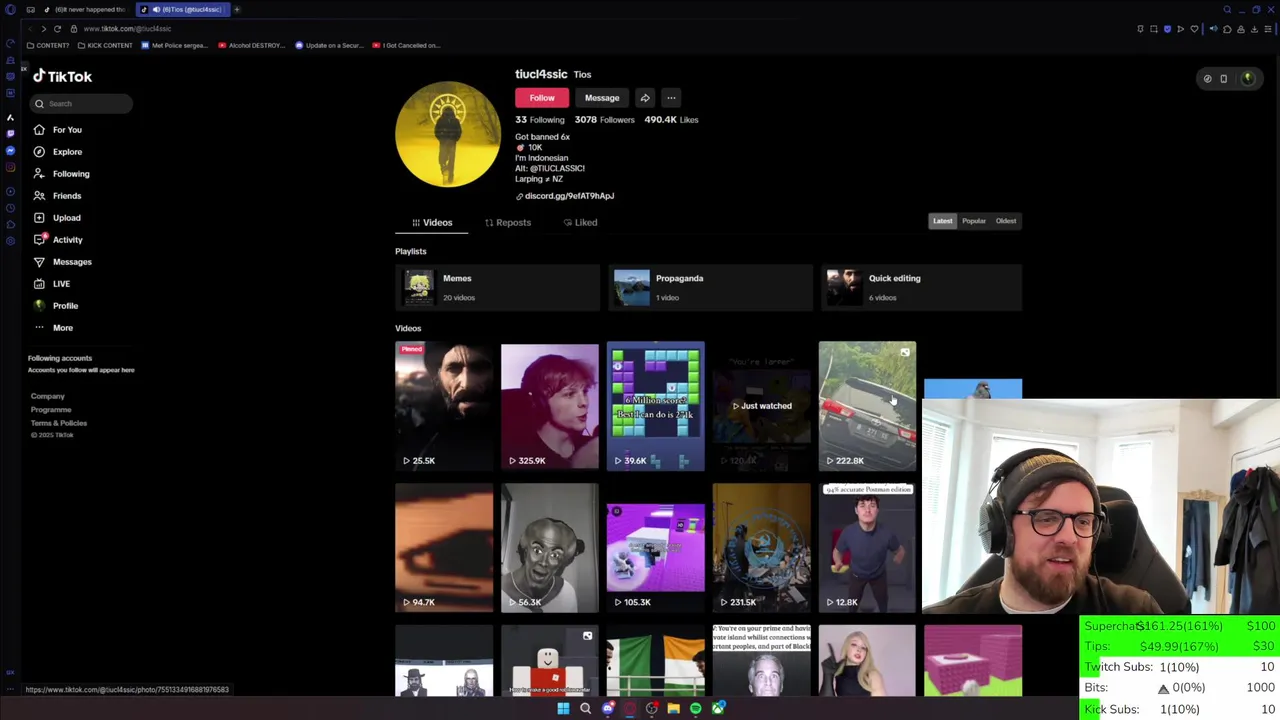Sort videos by Latest
The height and width of the screenshot is (720, 1280).
[x=943, y=221]
